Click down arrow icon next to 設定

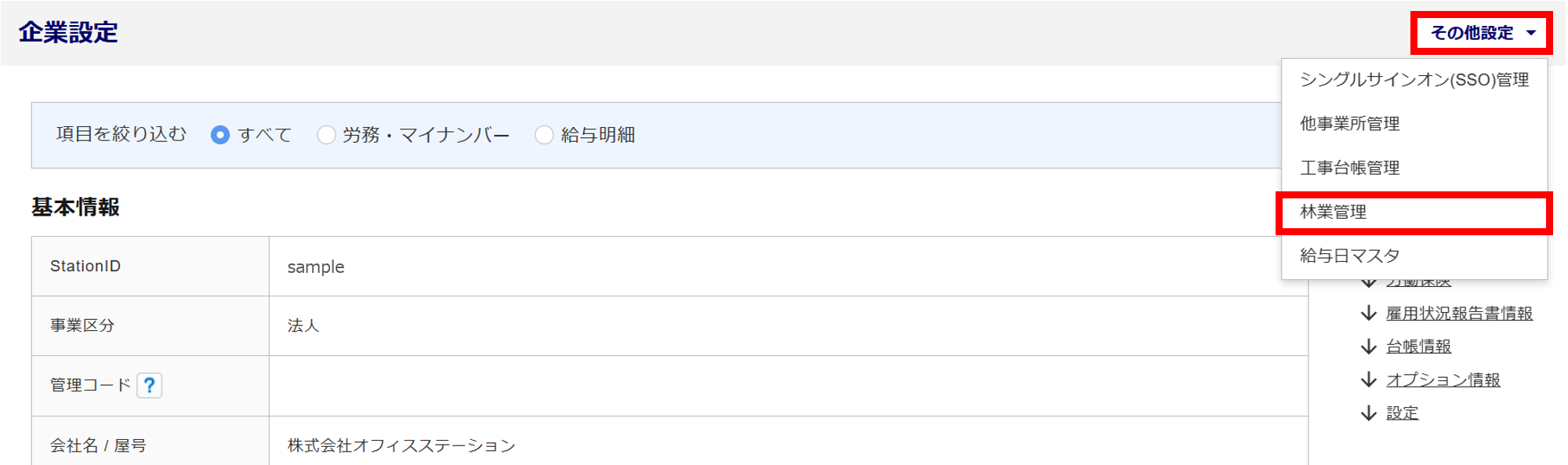[x=1369, y=412]
